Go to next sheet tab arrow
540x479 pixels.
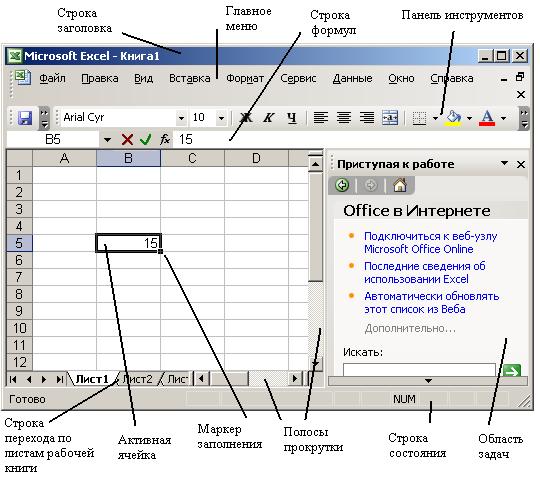click(44, 379)
